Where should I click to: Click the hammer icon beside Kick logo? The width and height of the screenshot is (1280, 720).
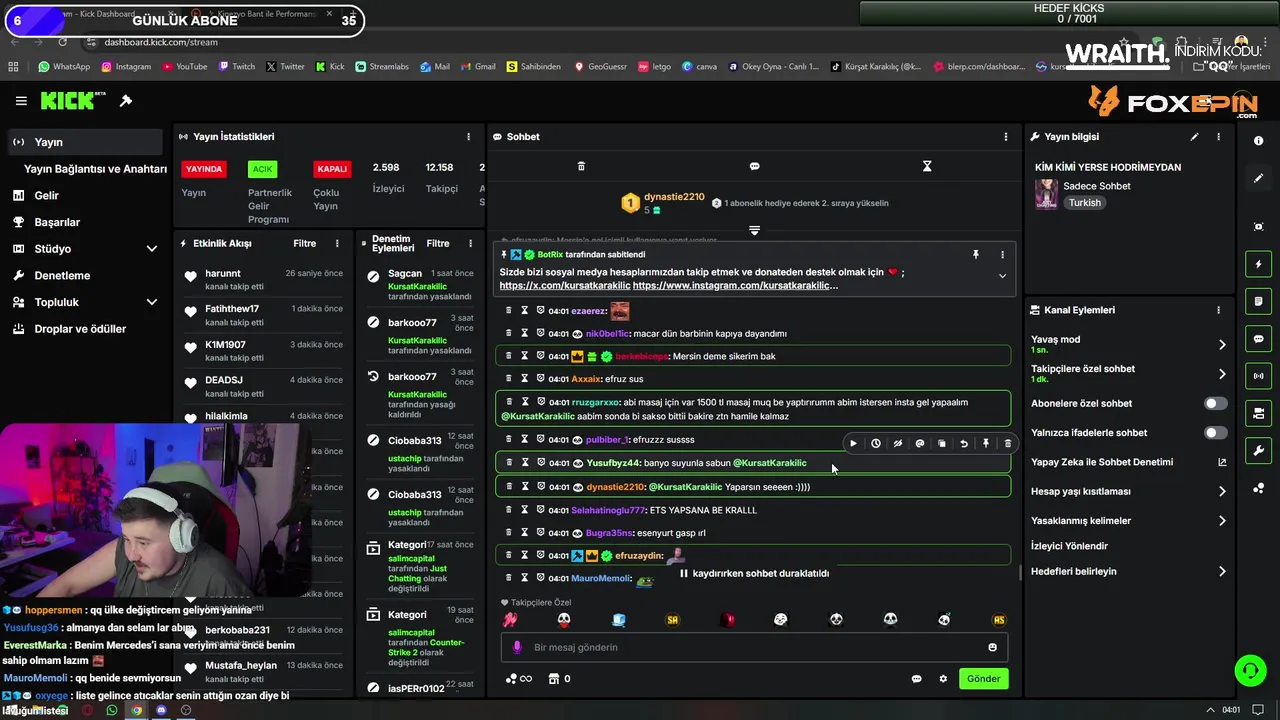click(126, 101)
